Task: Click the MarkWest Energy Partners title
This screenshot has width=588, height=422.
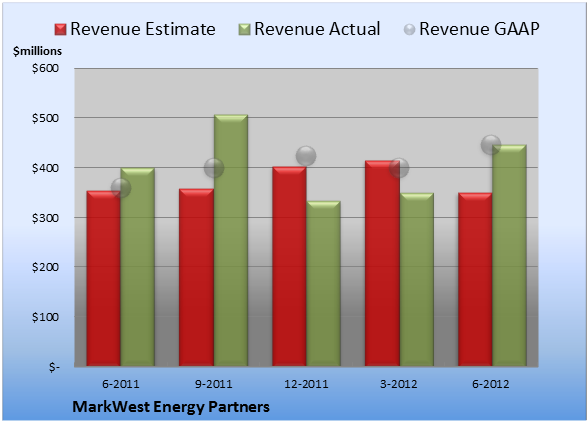Action: [171, 407]
